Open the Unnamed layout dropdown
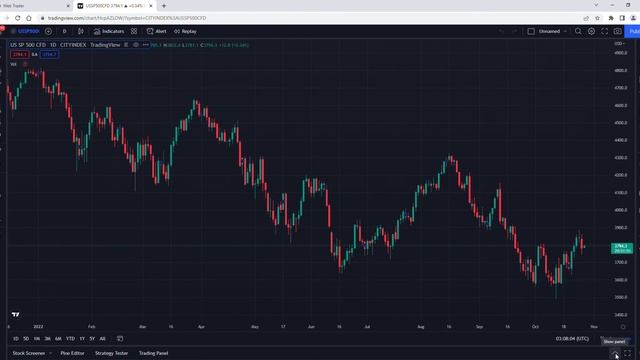 pos(553,31)
